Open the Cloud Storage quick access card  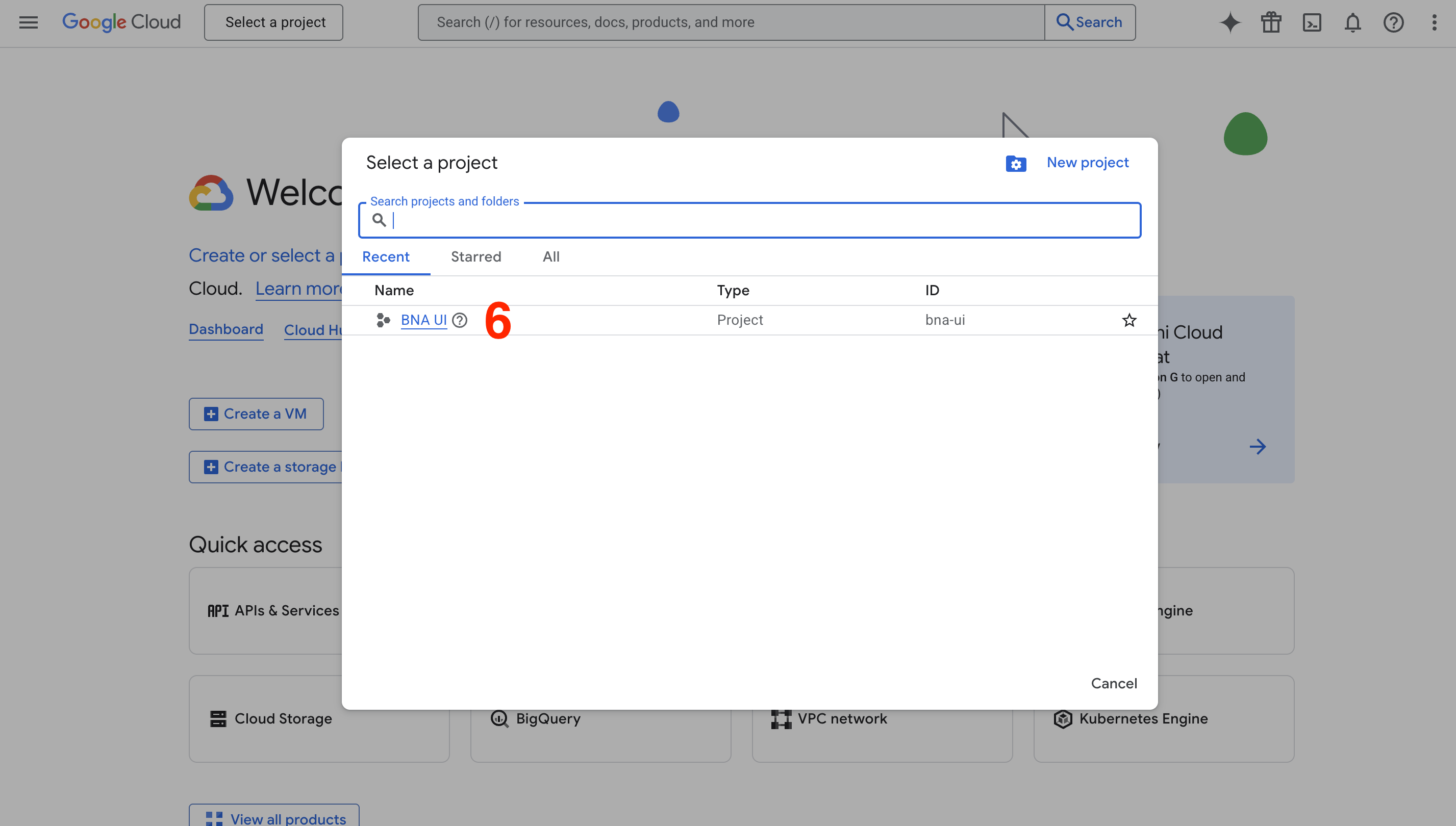(319, 718)
